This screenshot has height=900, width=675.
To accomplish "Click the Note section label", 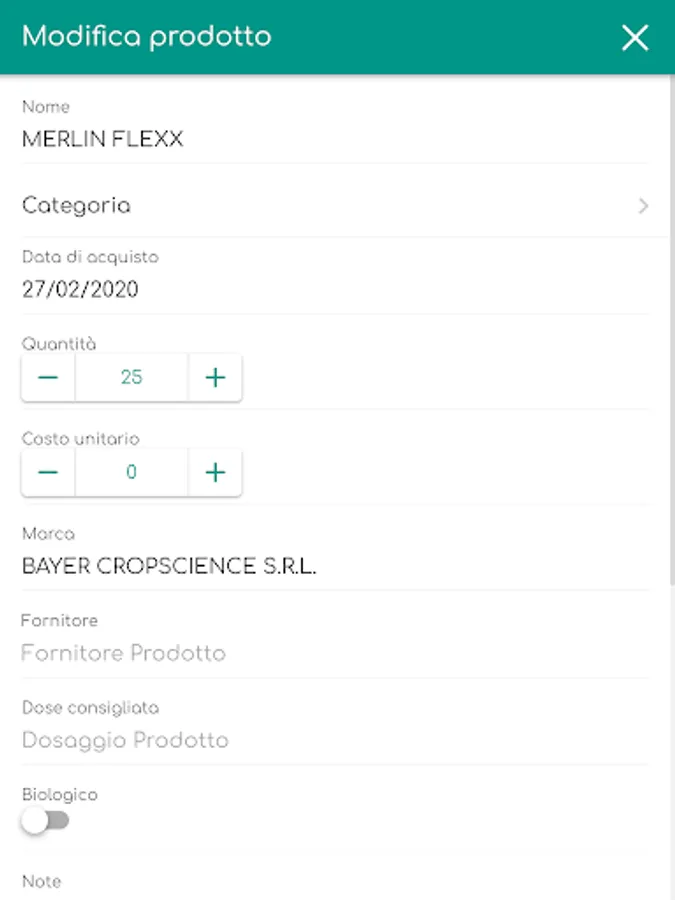I will click(41, 881).
